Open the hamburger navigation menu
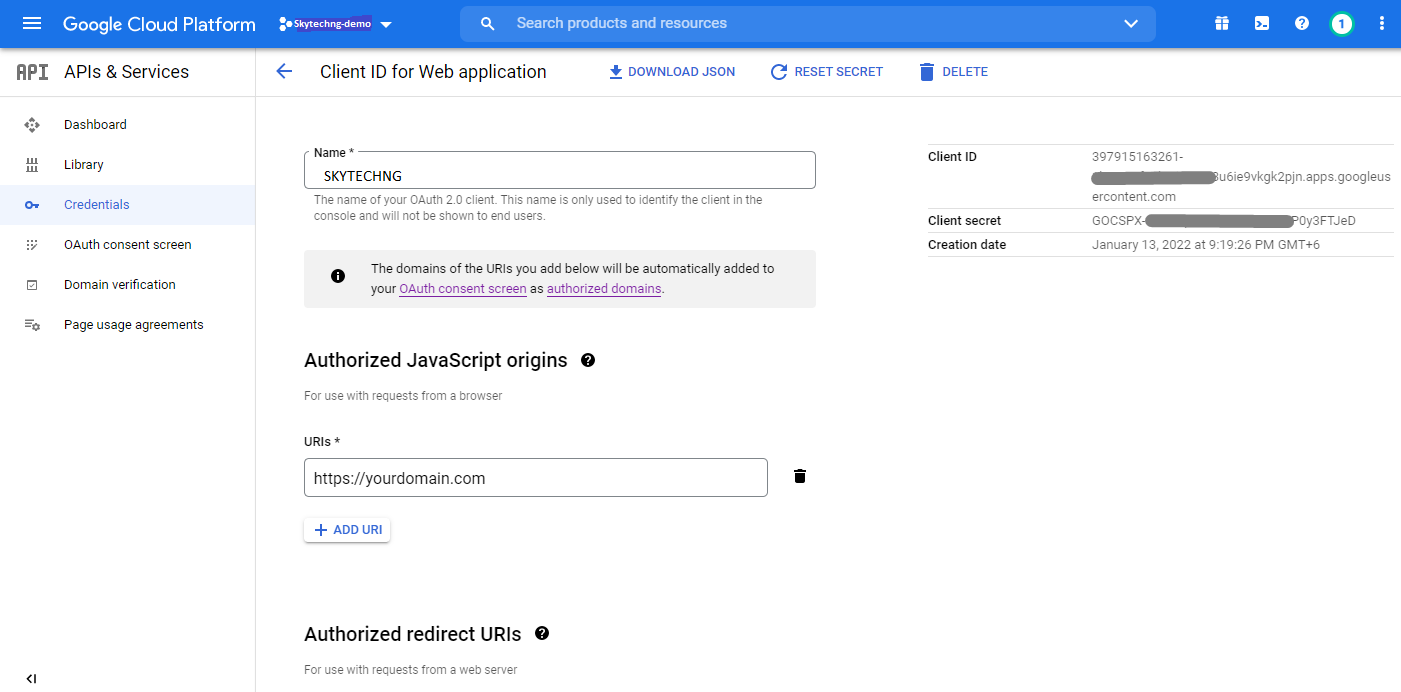 click(32, 23)
